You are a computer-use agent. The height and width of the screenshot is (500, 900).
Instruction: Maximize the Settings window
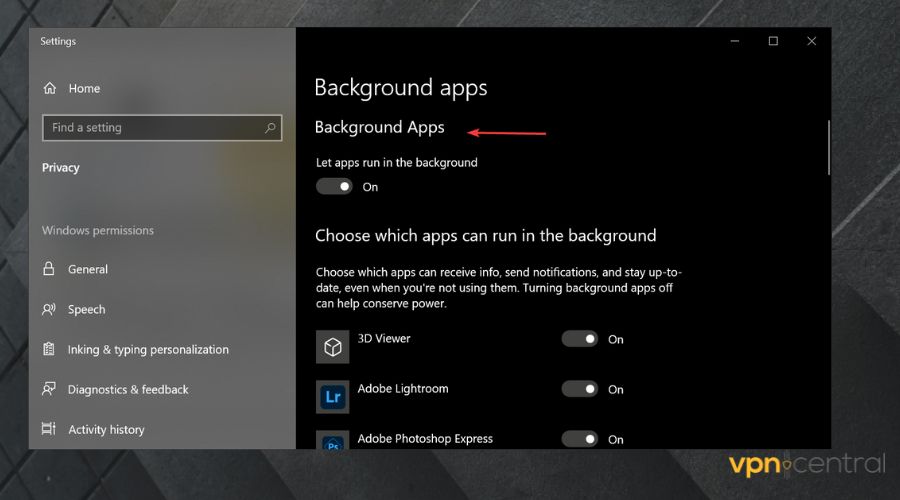[x=773, y=41]
